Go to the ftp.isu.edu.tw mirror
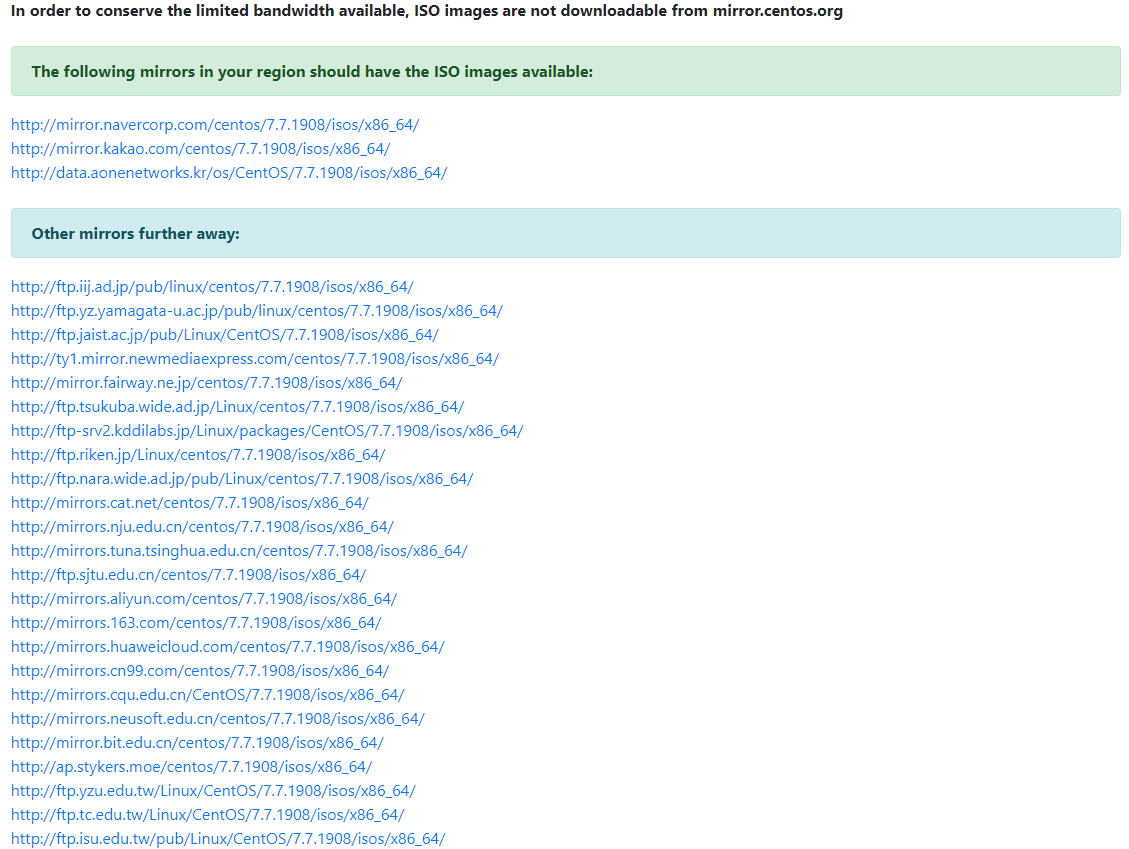Viewport: 1129px width, 849px height. pyautogui.click(x=228, y=839)
